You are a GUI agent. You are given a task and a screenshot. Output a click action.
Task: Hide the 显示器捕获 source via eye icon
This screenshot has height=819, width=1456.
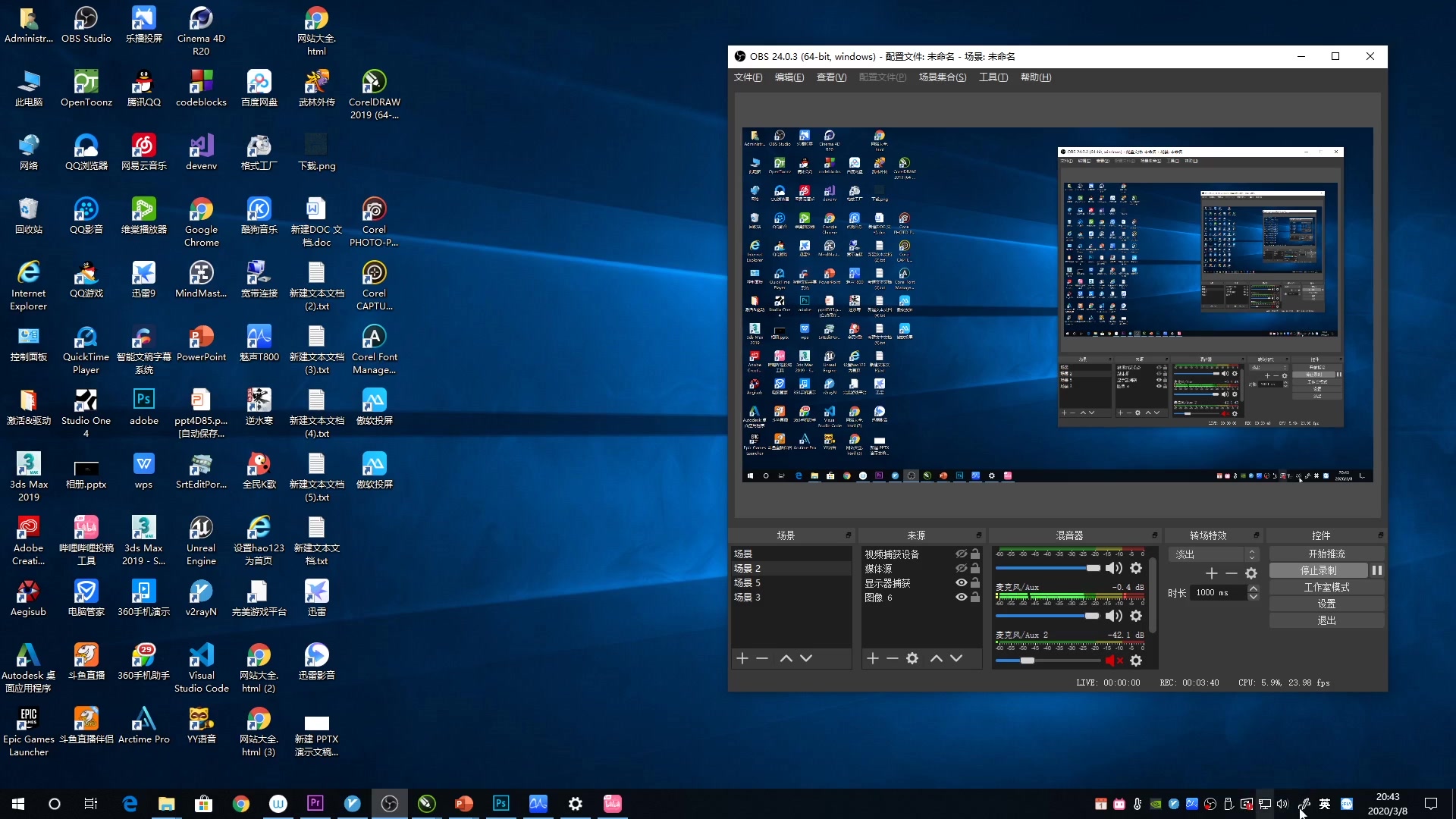pyautogui.click(x=961, y=583)
